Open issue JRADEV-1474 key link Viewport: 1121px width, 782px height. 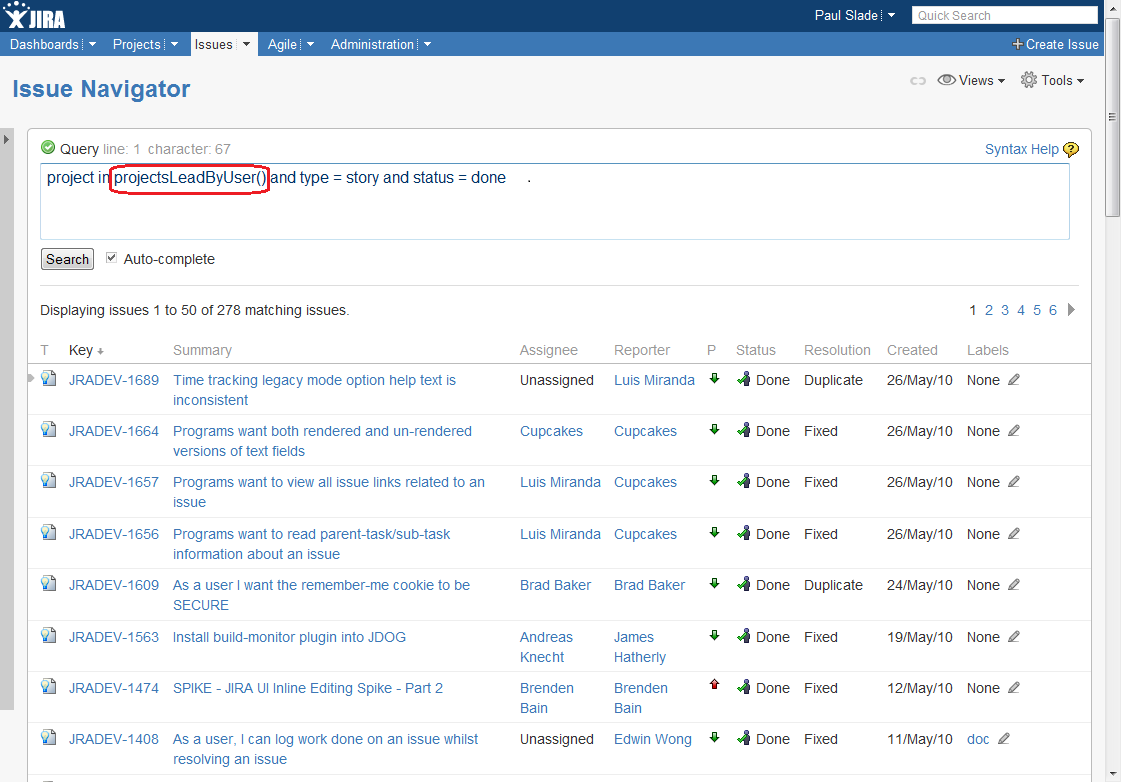114,688
